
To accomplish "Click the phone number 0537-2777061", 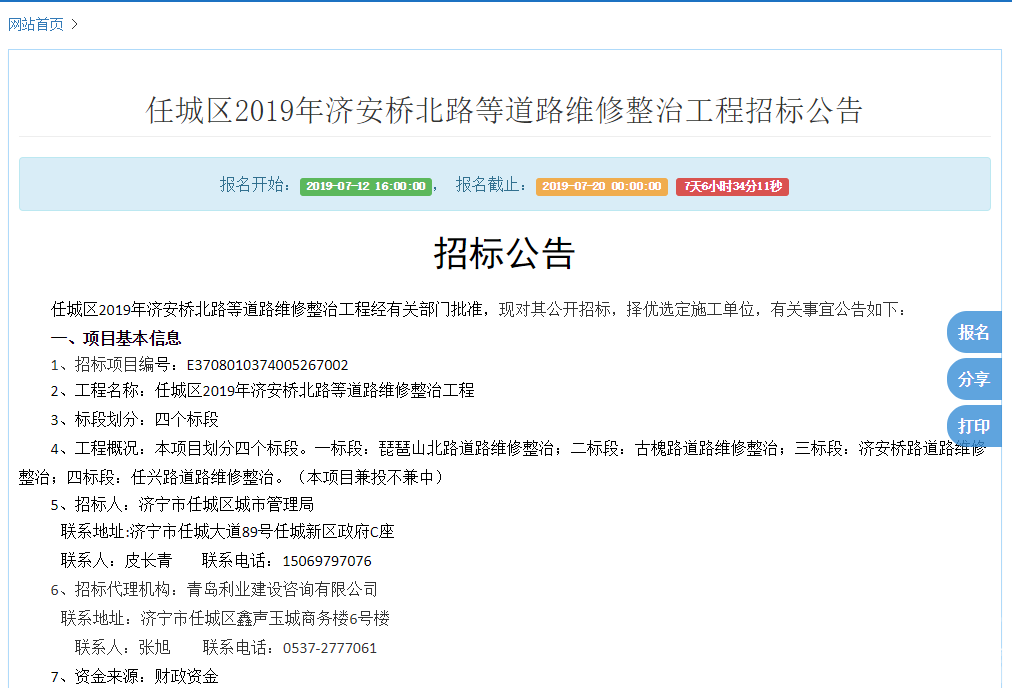I will 330,648.
